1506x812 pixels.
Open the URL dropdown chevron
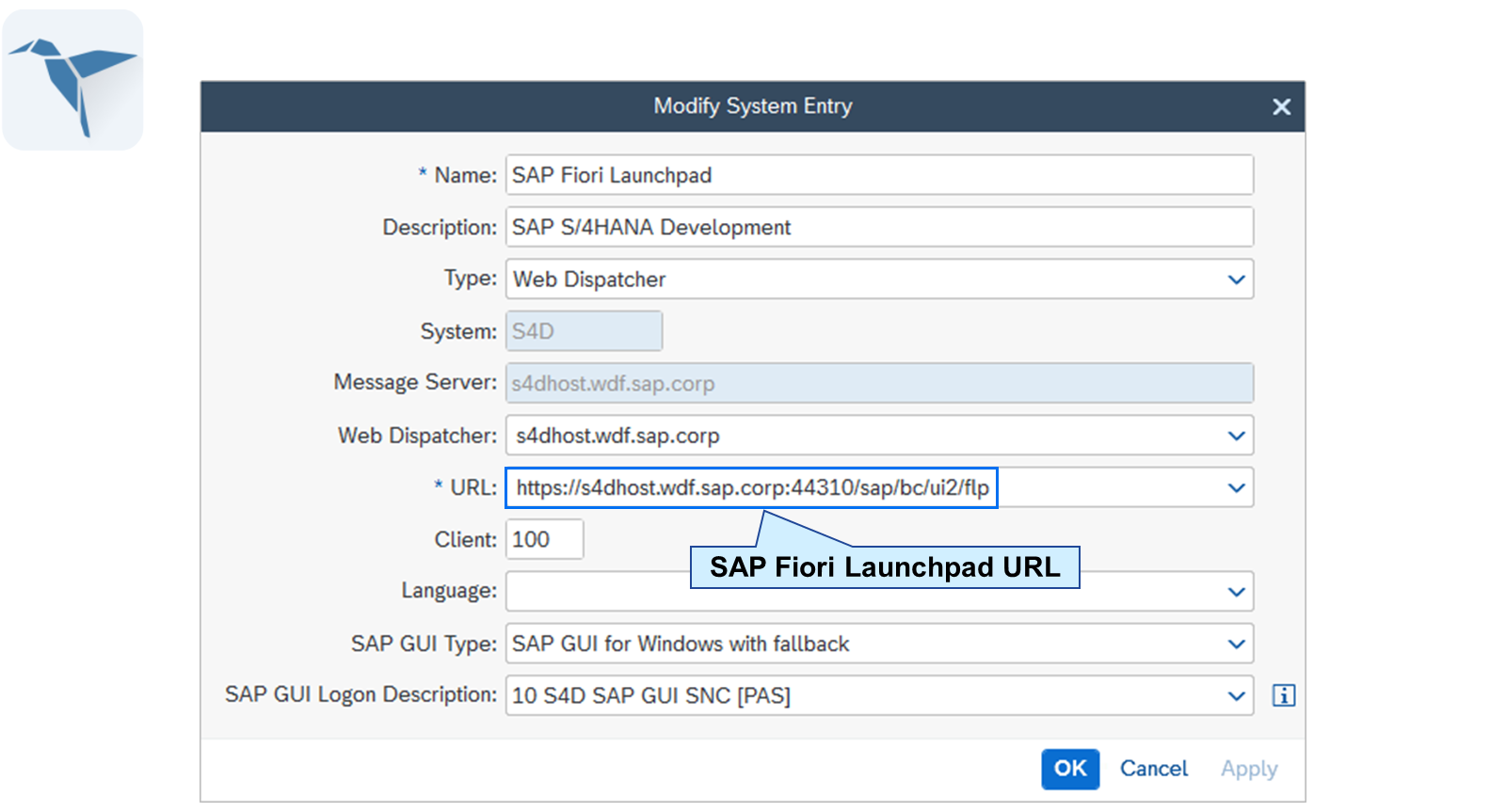pyautogui.click(x=1236, y=487)
